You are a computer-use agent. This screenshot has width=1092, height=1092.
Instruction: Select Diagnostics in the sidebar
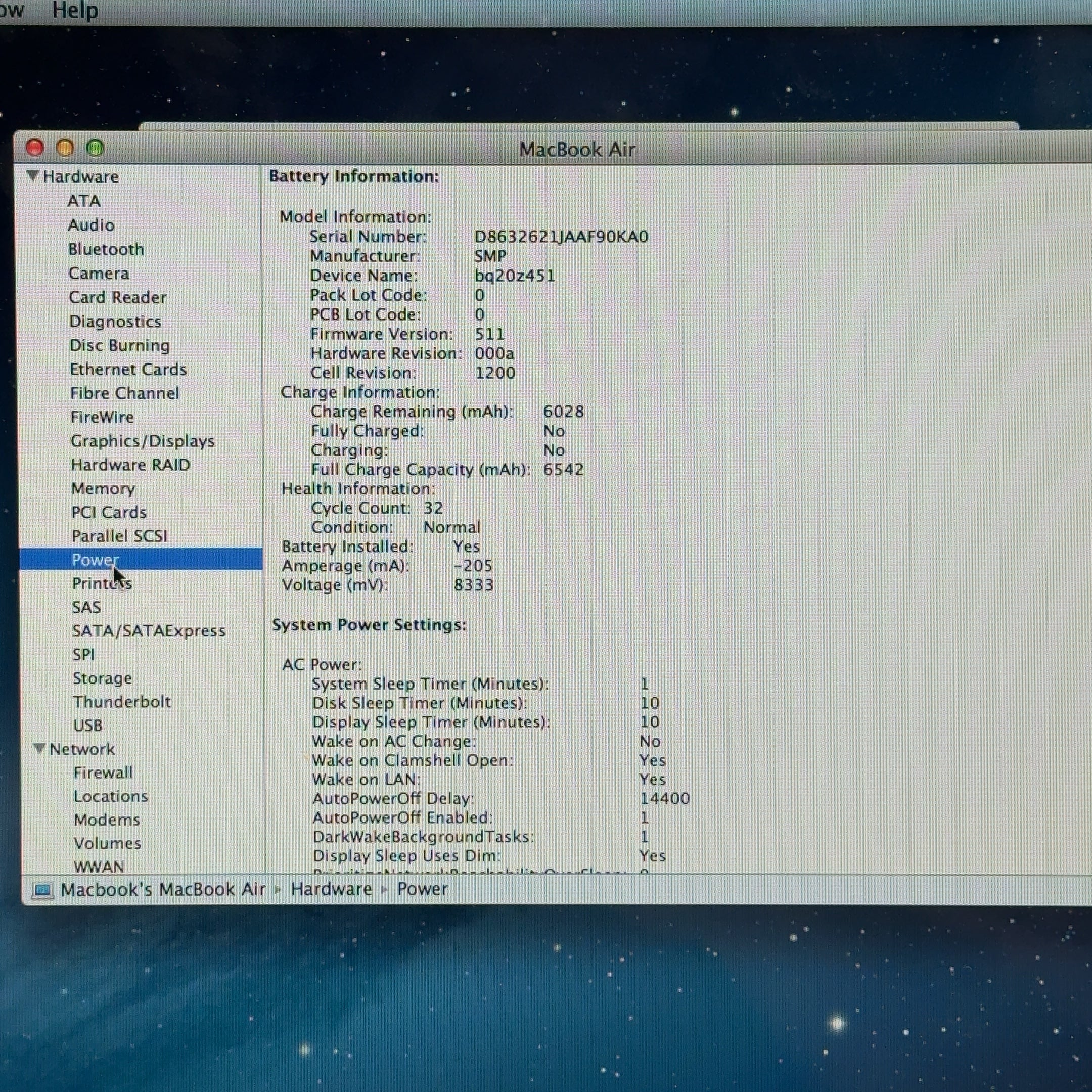tap(115, 322)
